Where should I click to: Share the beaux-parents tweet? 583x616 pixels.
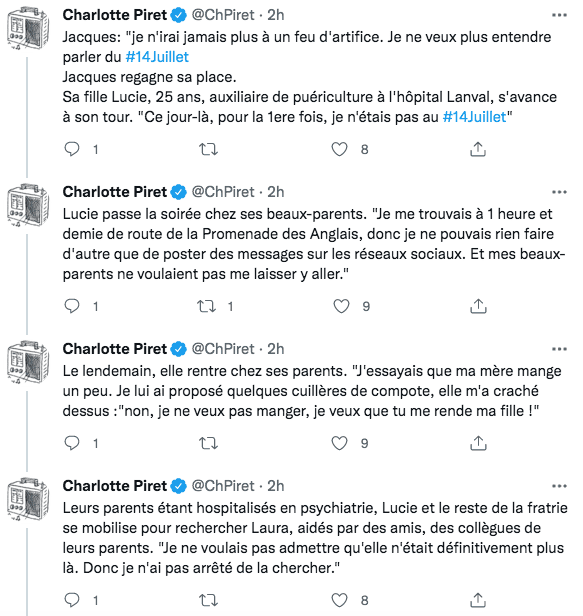pyautogui.click(x=478, y=306)
